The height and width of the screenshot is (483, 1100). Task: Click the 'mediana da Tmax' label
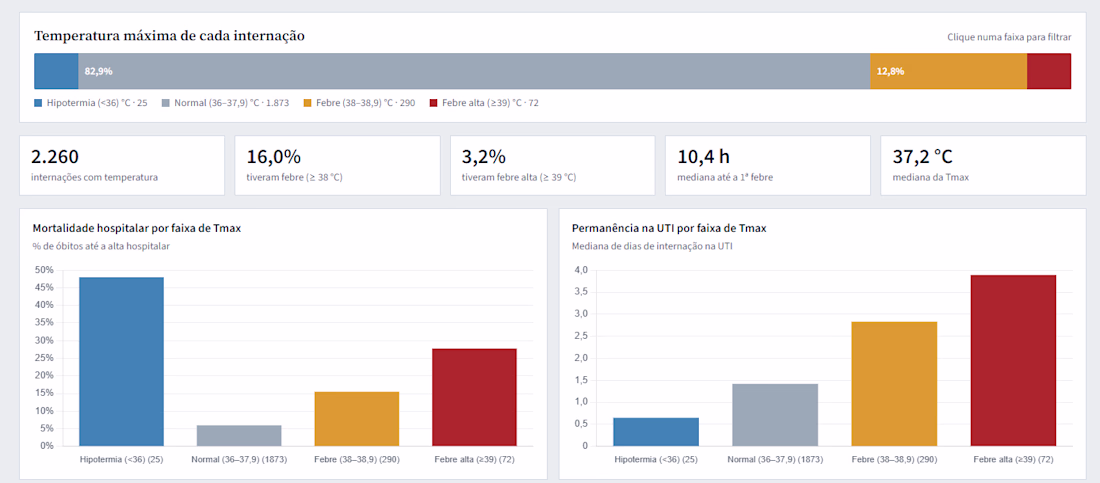930,178
